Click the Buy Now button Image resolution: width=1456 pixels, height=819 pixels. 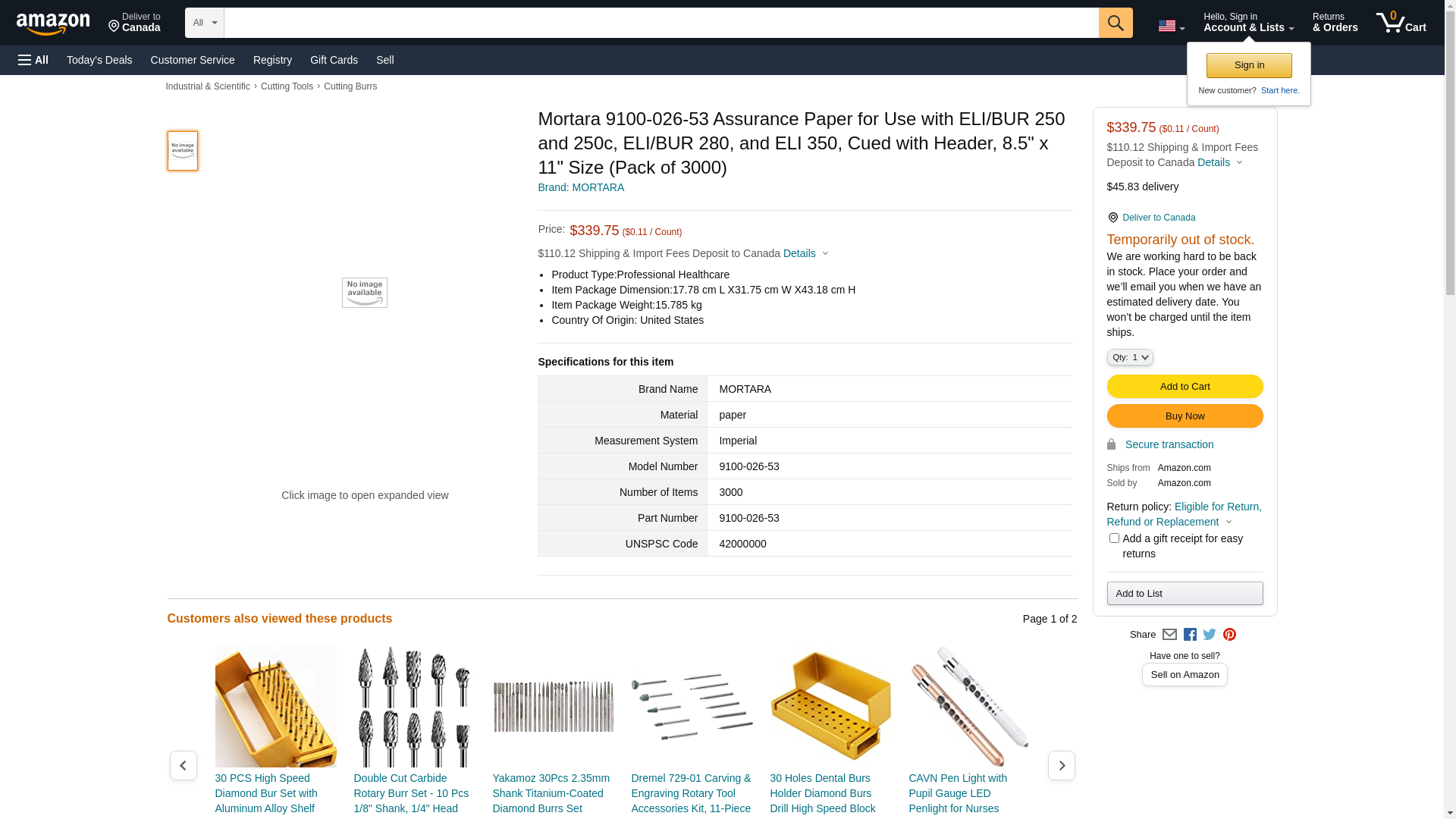[1185, 416]
